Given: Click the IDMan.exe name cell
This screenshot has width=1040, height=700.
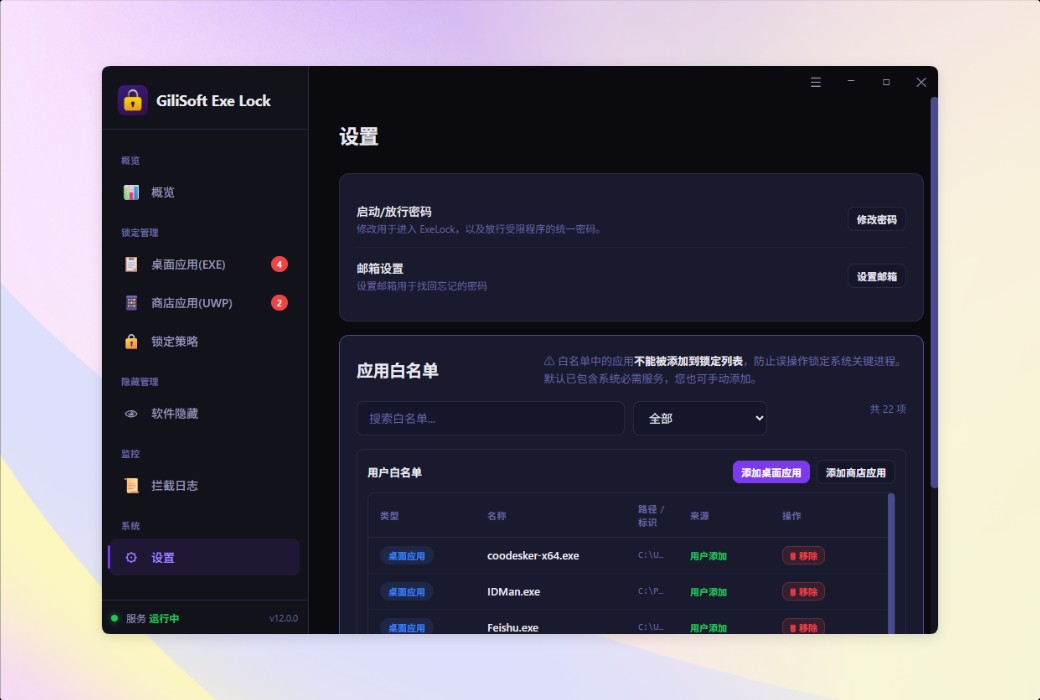Looking at the screenshot, I should pyautogui.click(x=513, y=592).
